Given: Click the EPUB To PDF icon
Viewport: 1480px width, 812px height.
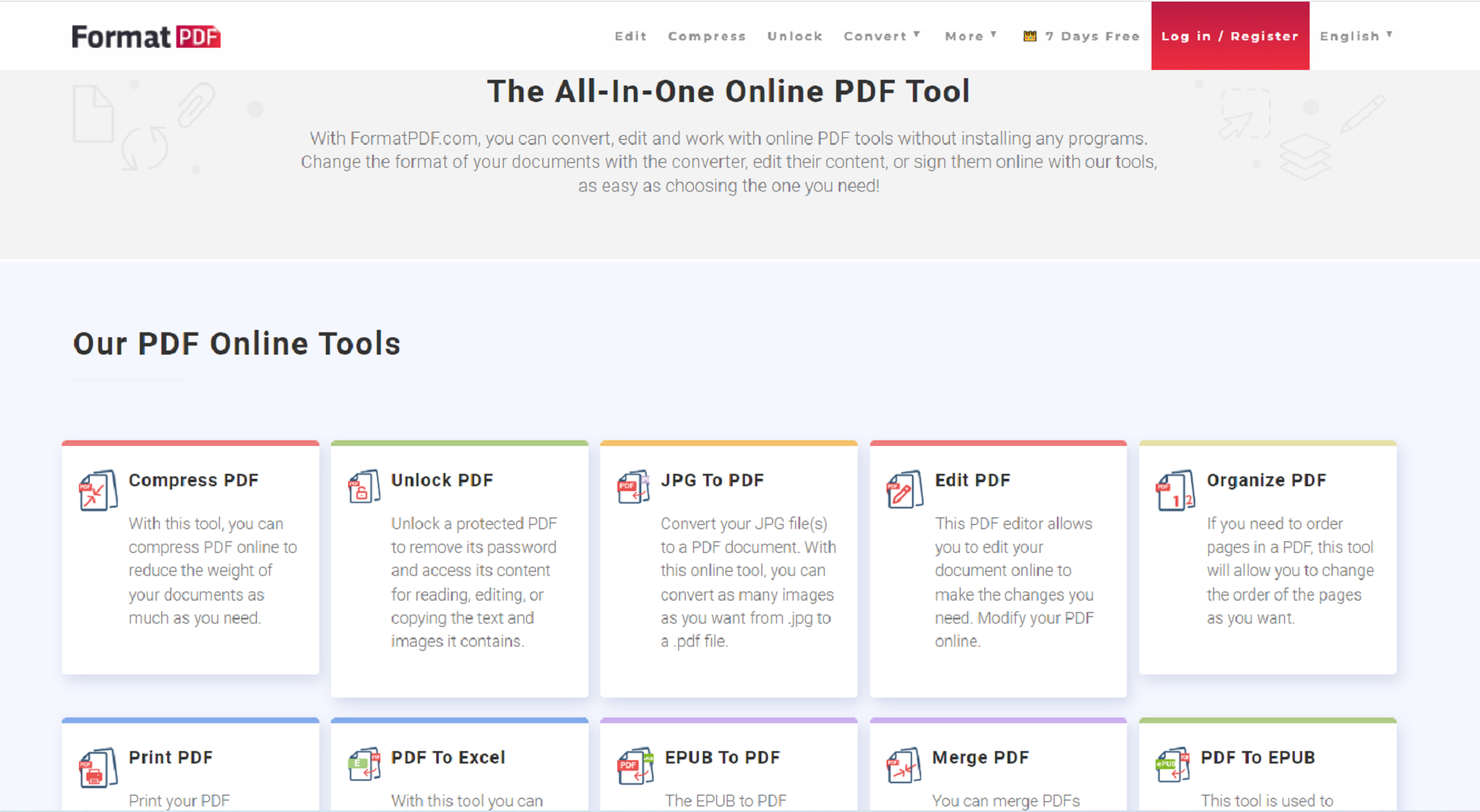Looking at the screenshot, I should [634, 767].
